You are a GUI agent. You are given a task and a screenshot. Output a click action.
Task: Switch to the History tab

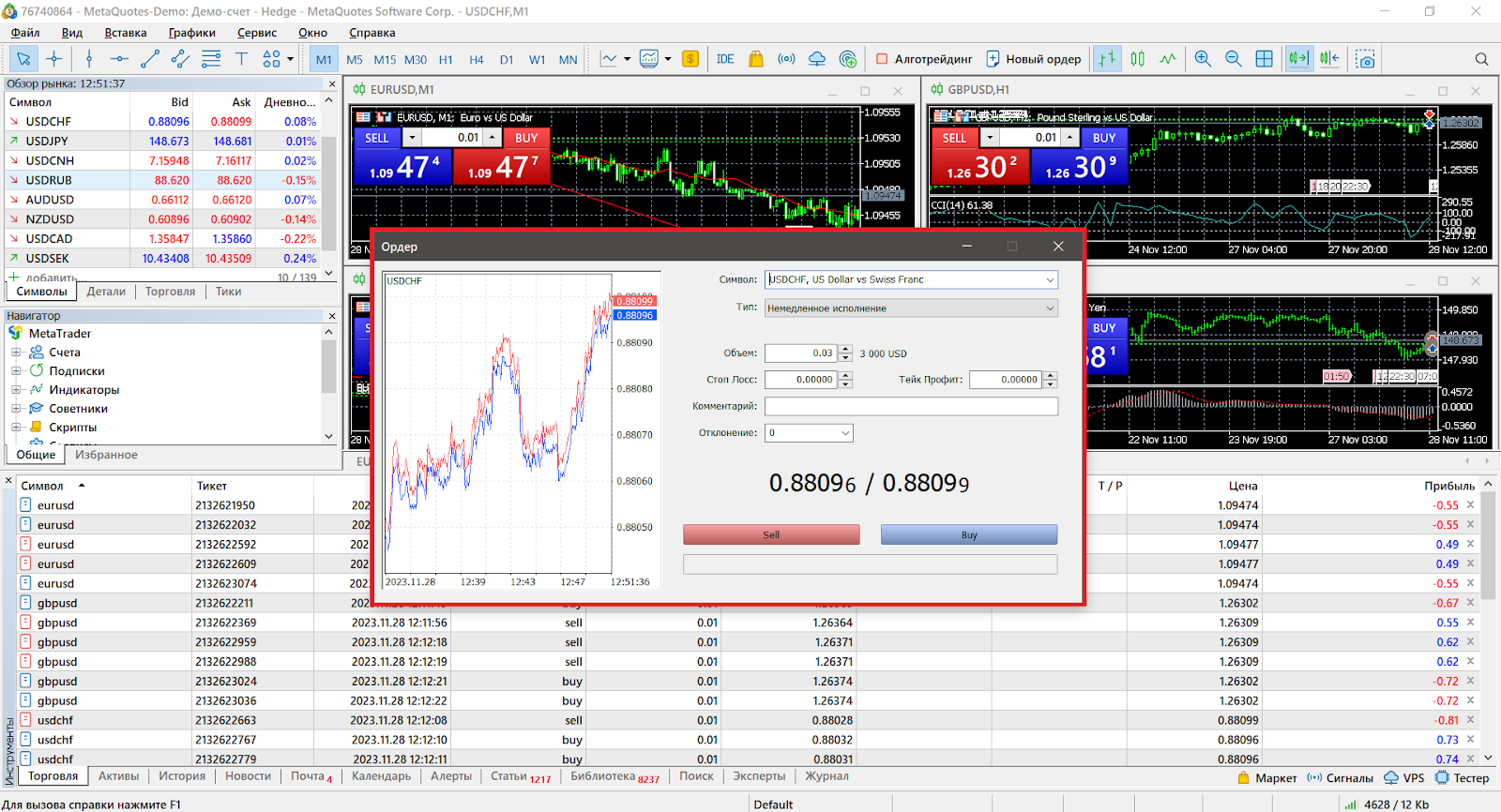click(181, 776)
